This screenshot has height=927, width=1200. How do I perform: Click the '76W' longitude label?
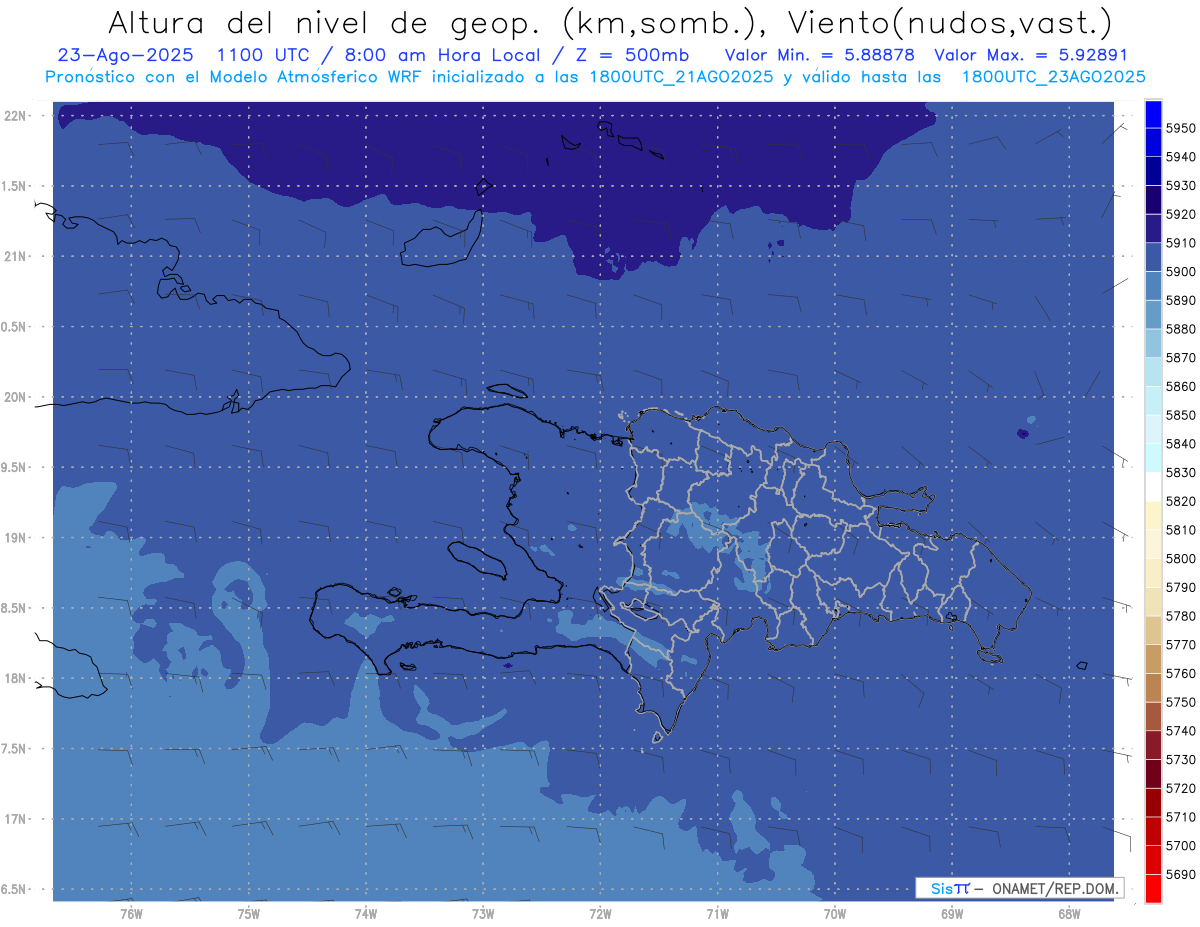pyautogui.click(x=131, y=913)
